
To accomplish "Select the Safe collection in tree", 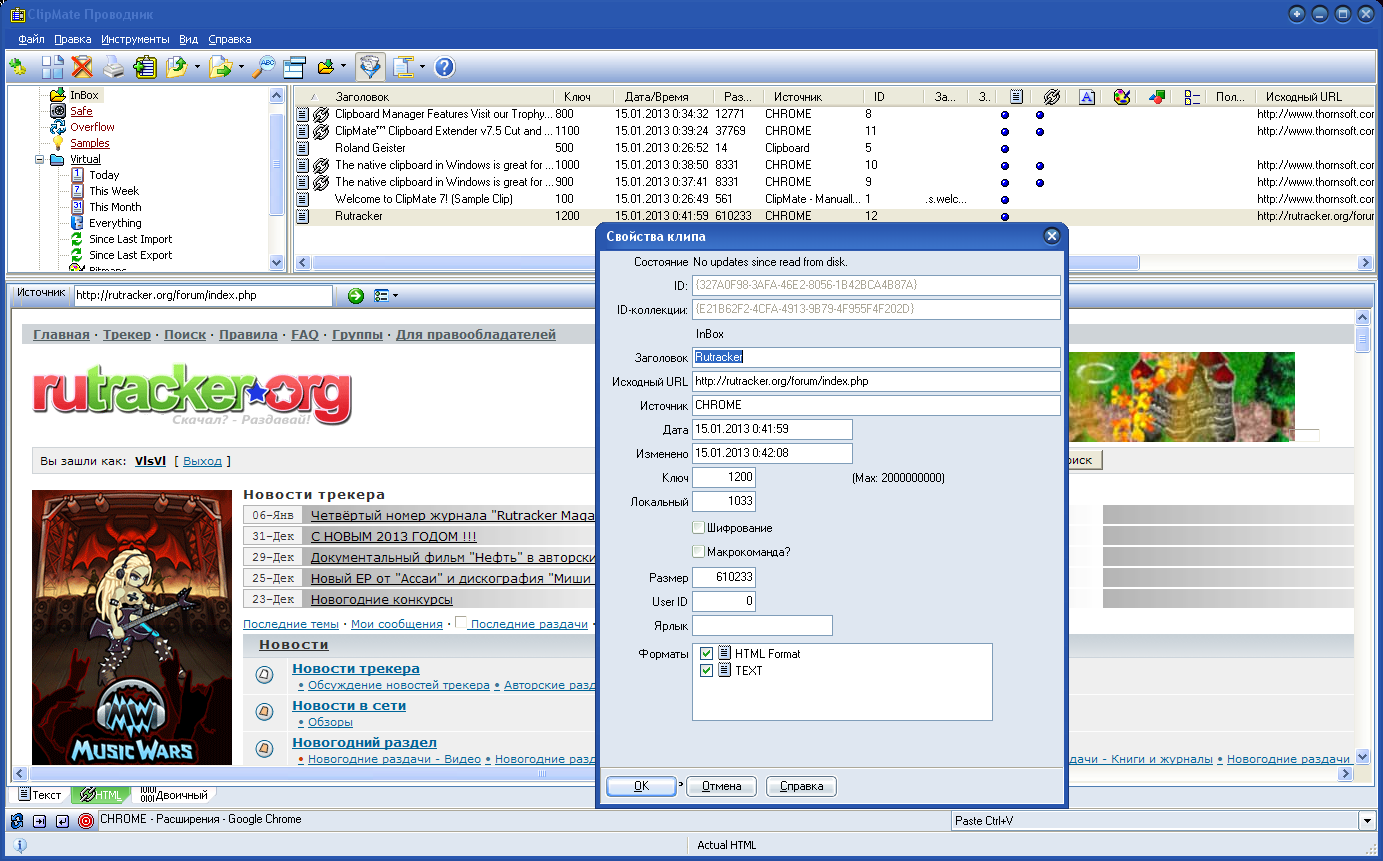I will [81, 111].
